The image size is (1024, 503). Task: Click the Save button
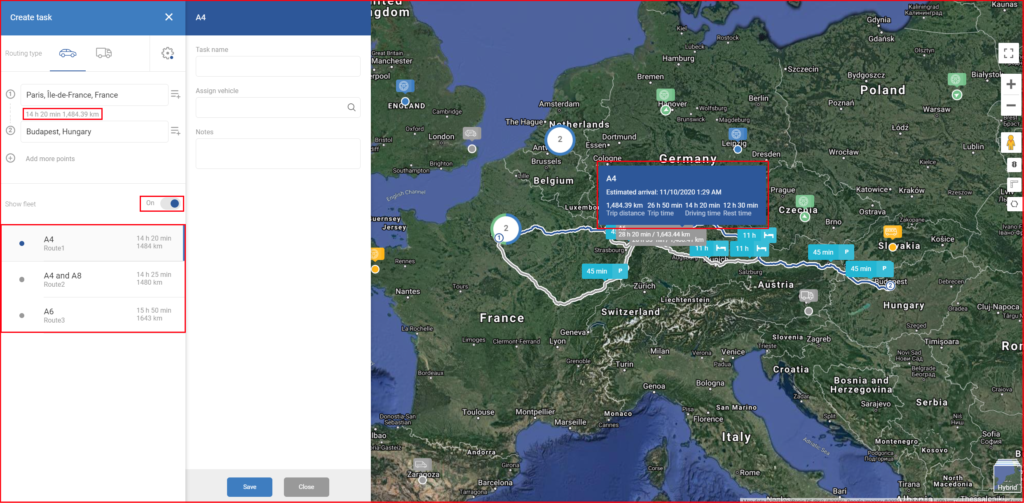click(249, 487)
